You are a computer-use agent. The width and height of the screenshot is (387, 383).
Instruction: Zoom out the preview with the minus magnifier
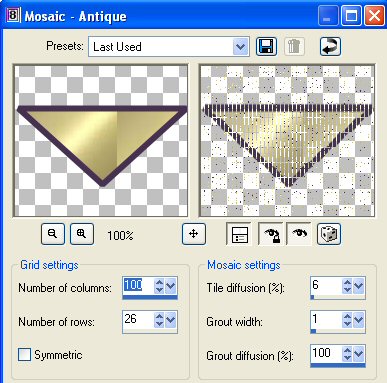(x=53, y=234)
